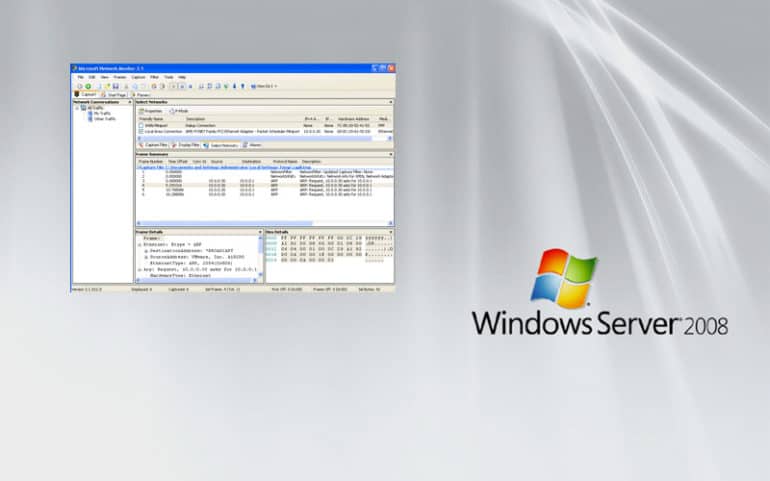Open the File menu
Viewport: 770px width, 481px height.
click(81, 77)
